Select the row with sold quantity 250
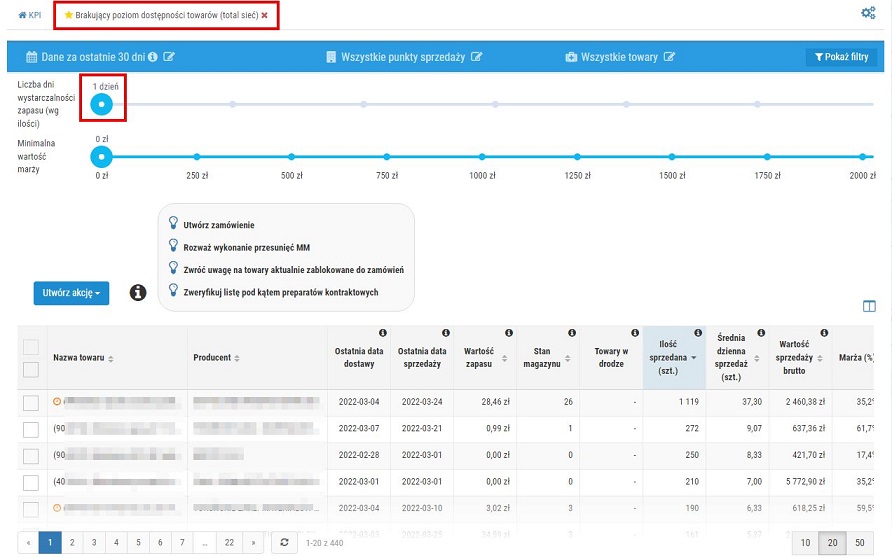Image resolution: width=892 pixels, height=558 pixels. point(31,456)
